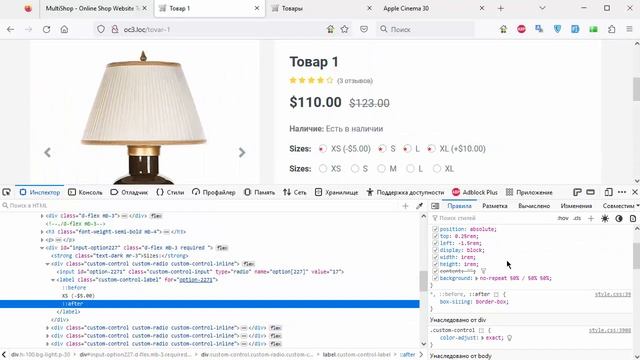Open the extensions puzzle icon
Image resolution: width=640 pixels, height=360 pixels.
pos(611,29)
